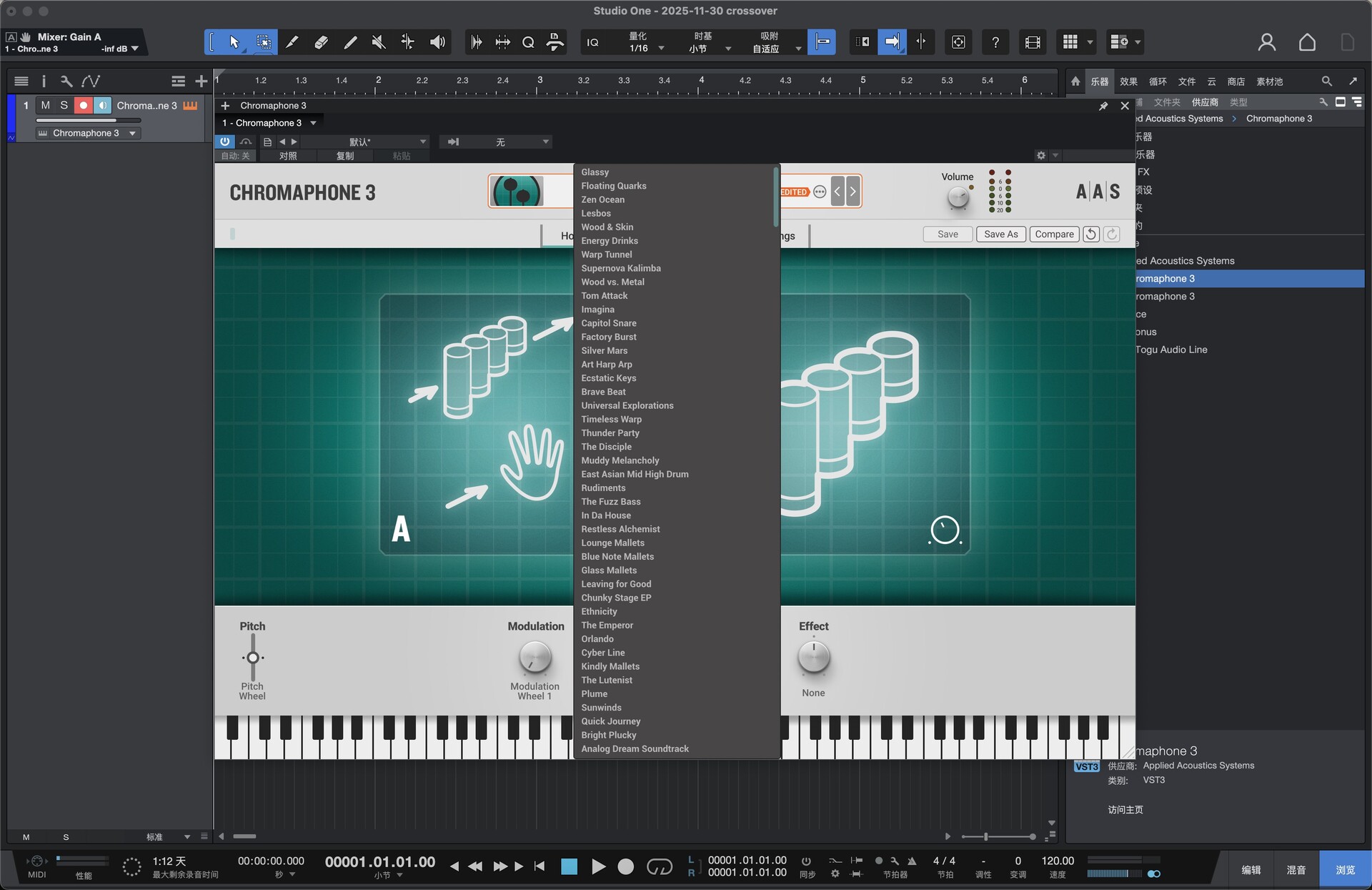This screenshot has height=890, width=1372.
Task: Open the browser search magnifier
Action: pyautogui.click(x=1326, y=81)
